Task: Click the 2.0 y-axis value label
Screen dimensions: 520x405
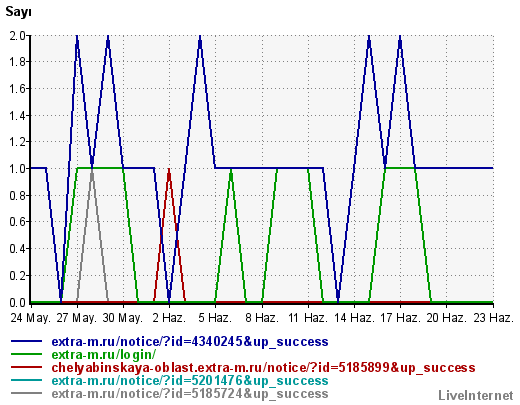Action: (x=18, y=35)
